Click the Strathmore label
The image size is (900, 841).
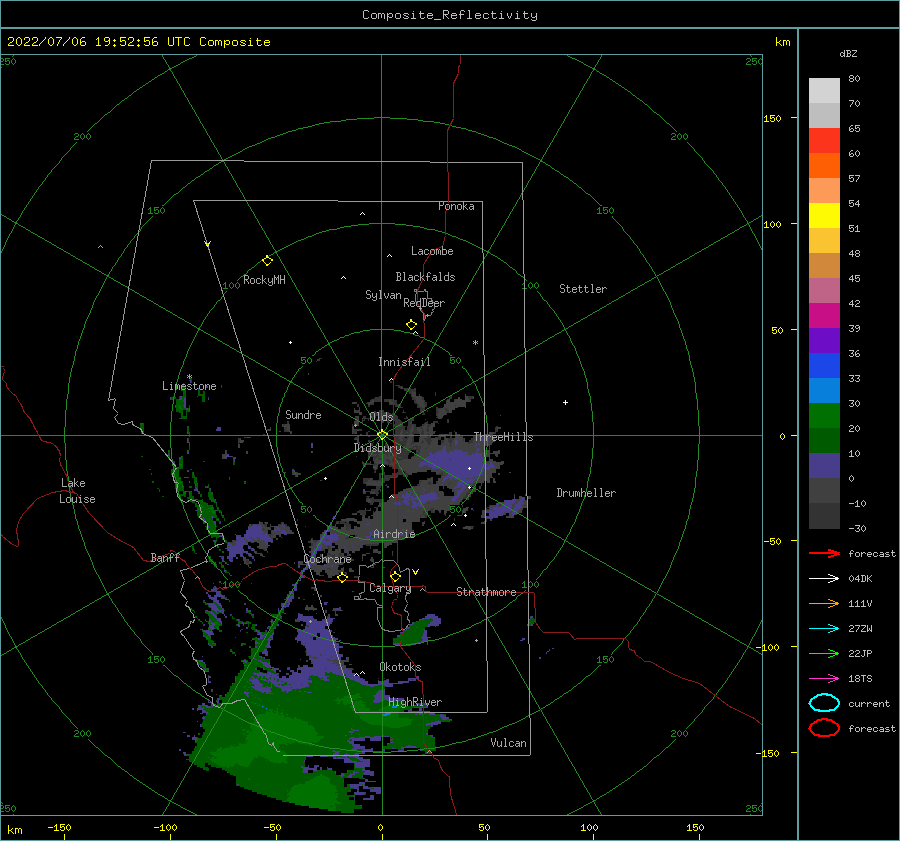486,592
